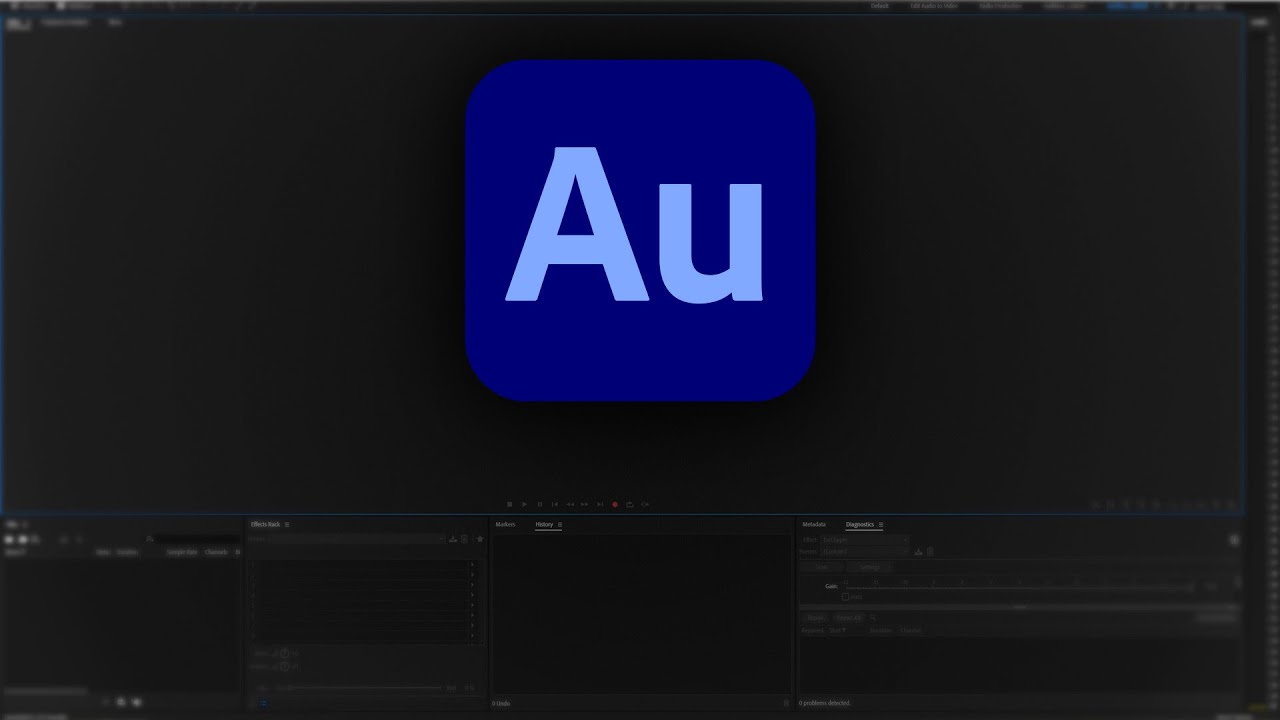Select the Diagnostics tab
The height and width of the screenshot is (720, 1280).
pos(860,524)
